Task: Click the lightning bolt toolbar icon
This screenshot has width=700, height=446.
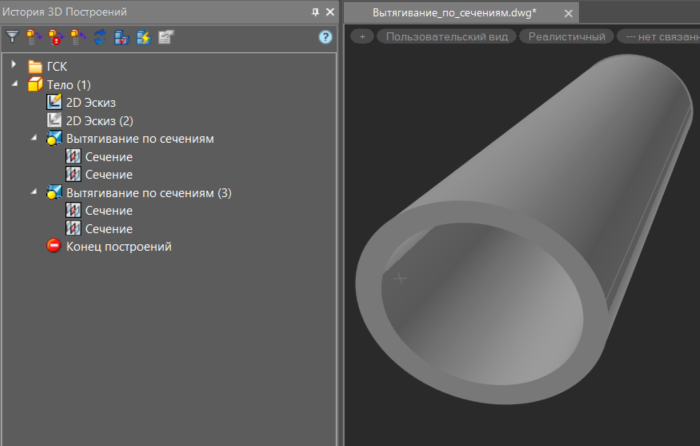Action: 142,37
